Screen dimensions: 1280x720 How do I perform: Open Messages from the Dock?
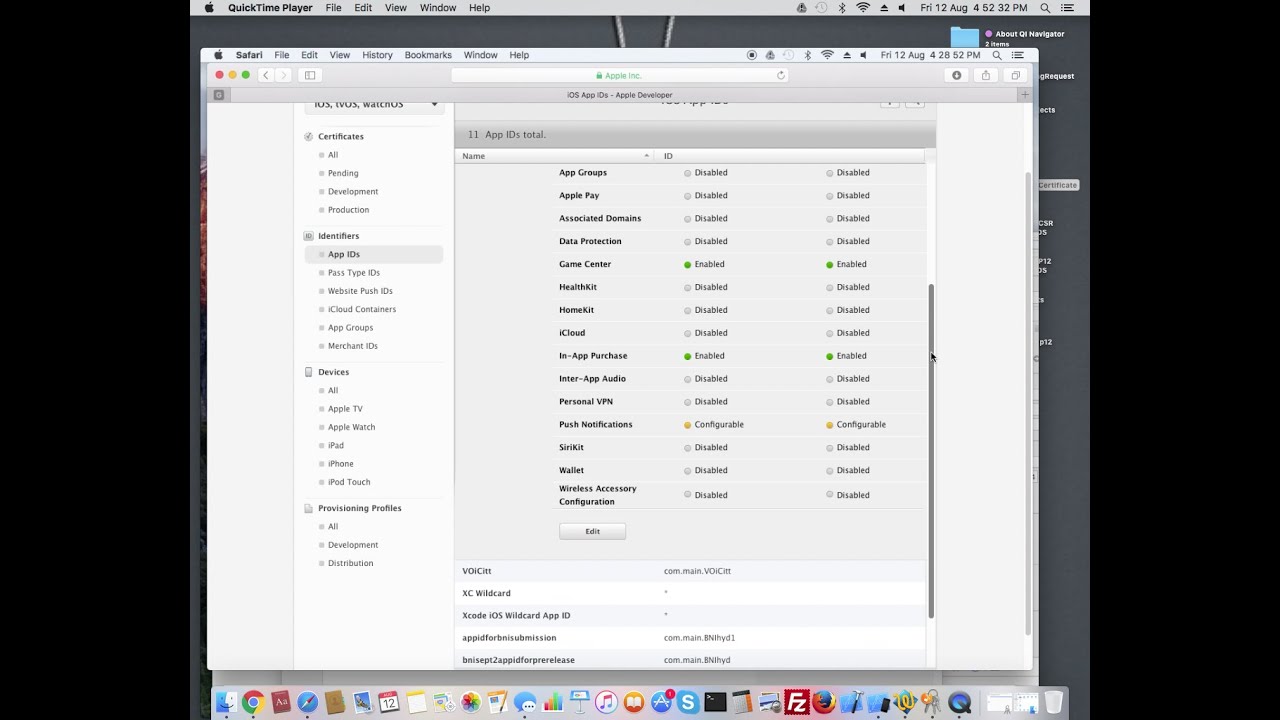point(525,703)
